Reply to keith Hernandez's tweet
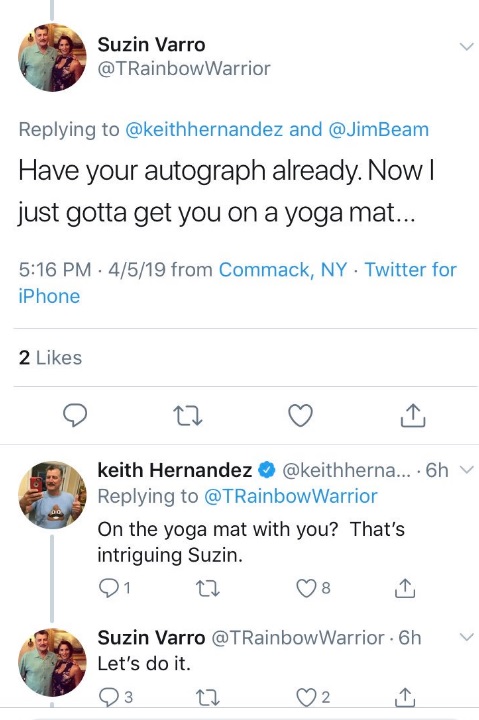 tap(114, 588)
